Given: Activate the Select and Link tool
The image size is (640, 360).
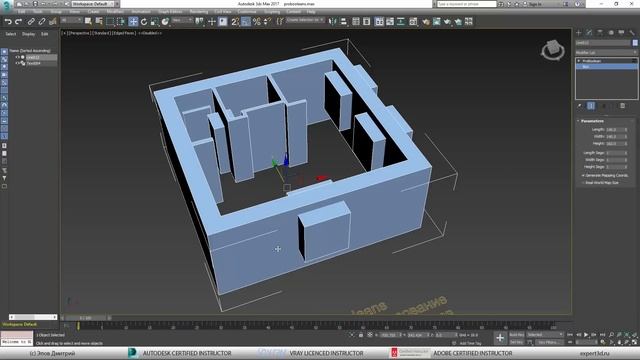Looking at the screenshot, I should click(x=31, y=22).
